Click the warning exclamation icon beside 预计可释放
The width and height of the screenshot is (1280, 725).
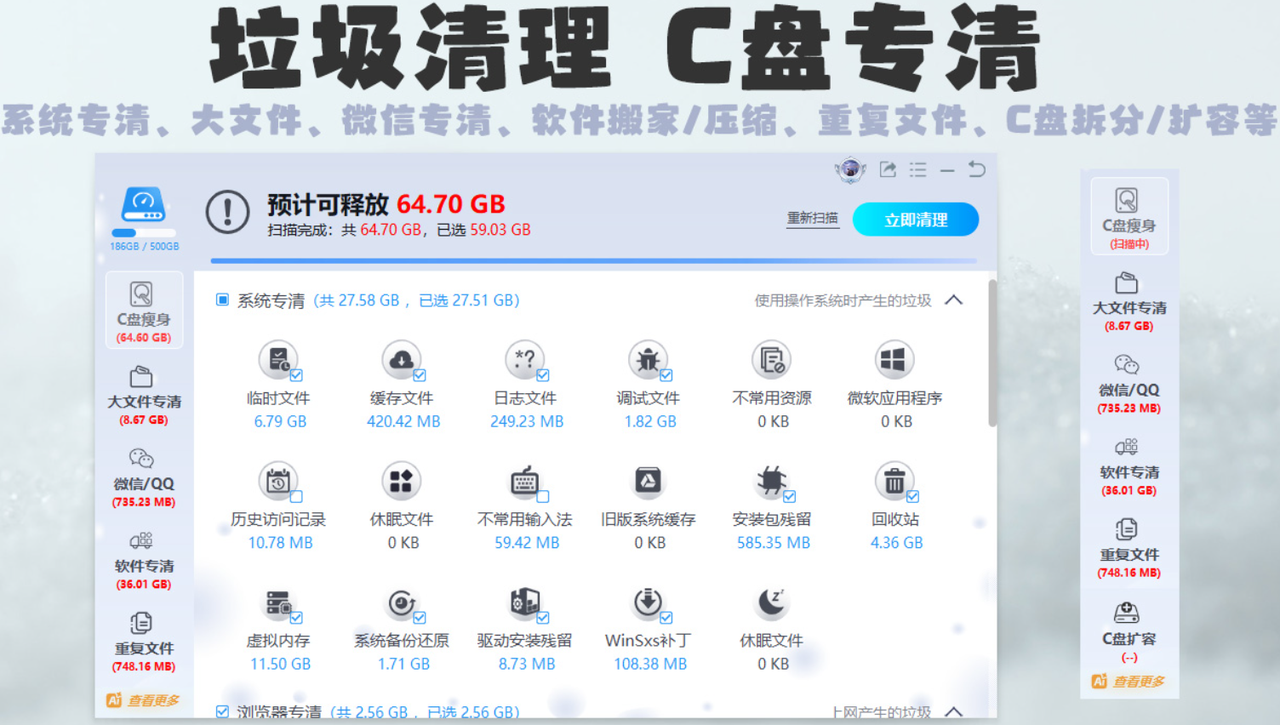coord(227,211)
